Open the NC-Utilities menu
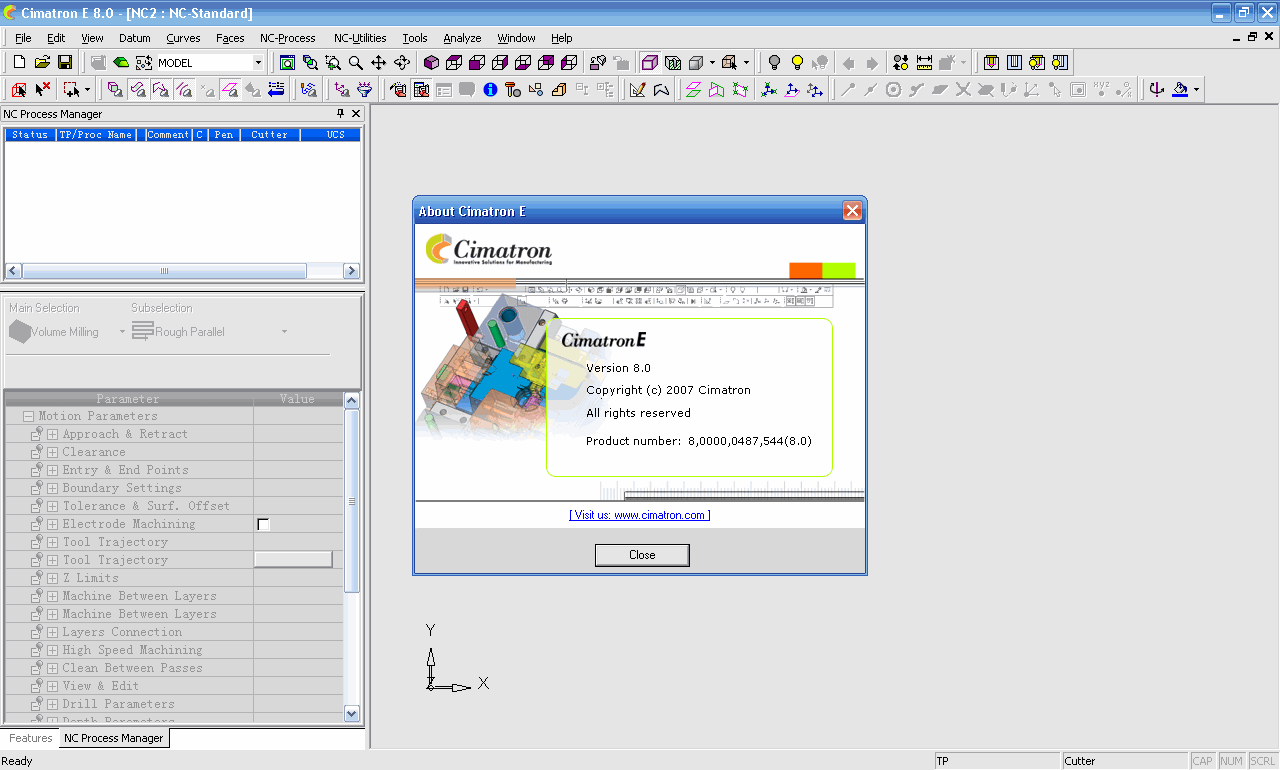Screen dimensions: 1280x770 [x=360, y=38]
